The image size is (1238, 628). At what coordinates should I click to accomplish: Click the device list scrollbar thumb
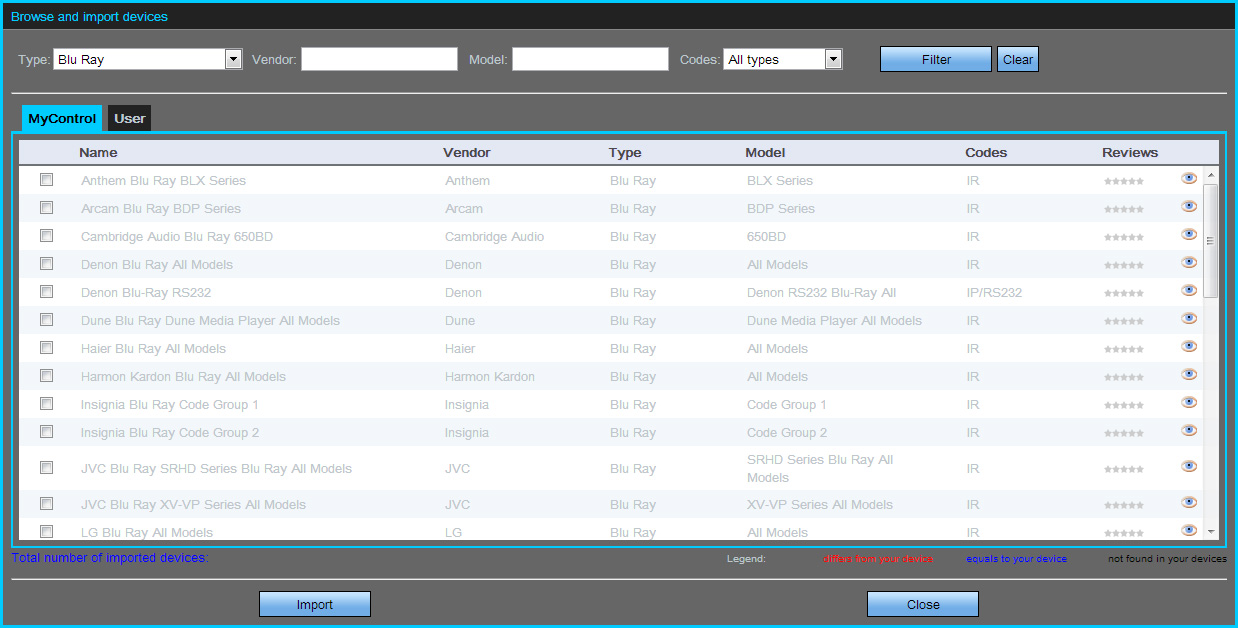pos(1210,240)
